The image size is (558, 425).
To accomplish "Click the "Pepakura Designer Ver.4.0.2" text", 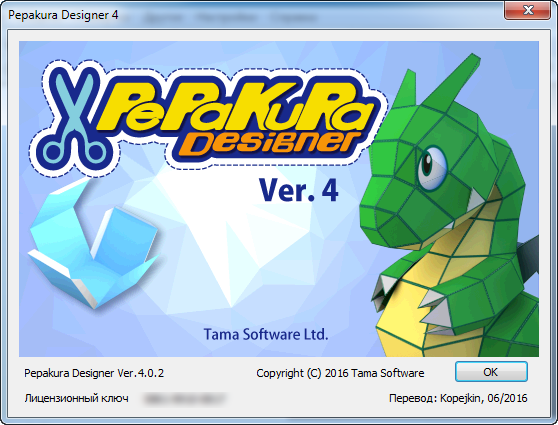I will pos(94,373).
